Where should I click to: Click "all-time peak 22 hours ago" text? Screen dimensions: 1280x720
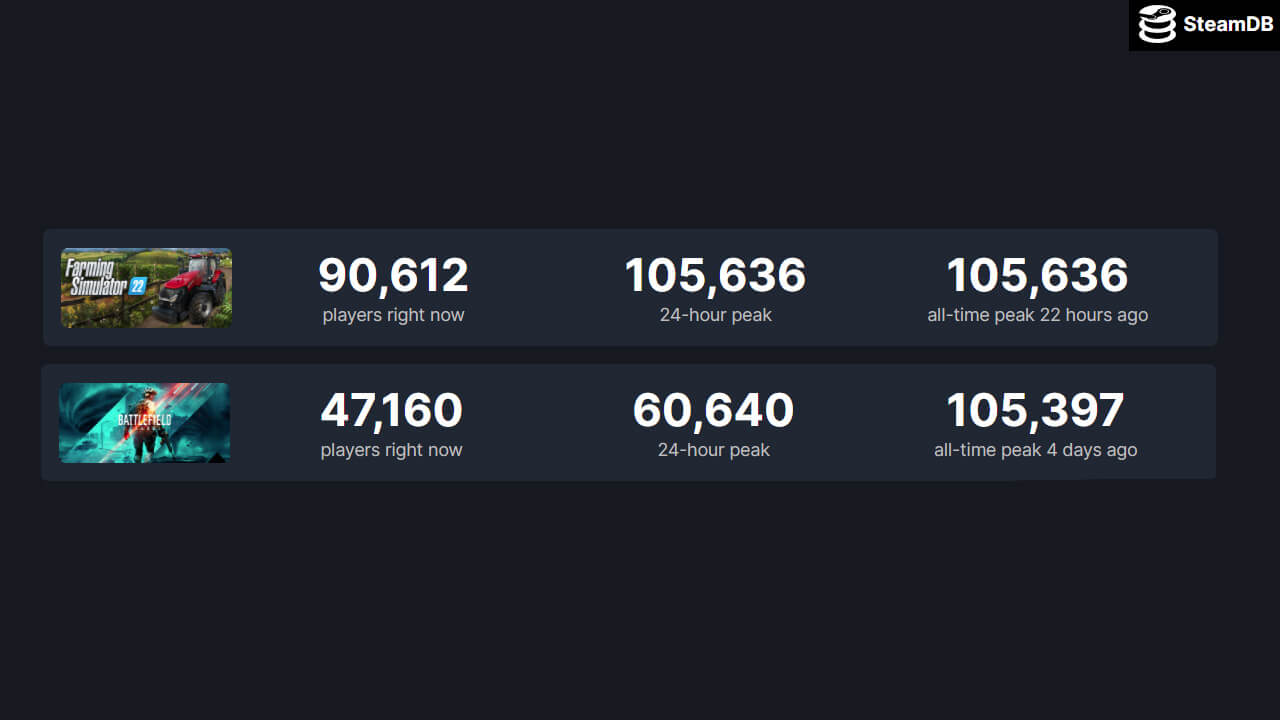(x=1037, y=315)
